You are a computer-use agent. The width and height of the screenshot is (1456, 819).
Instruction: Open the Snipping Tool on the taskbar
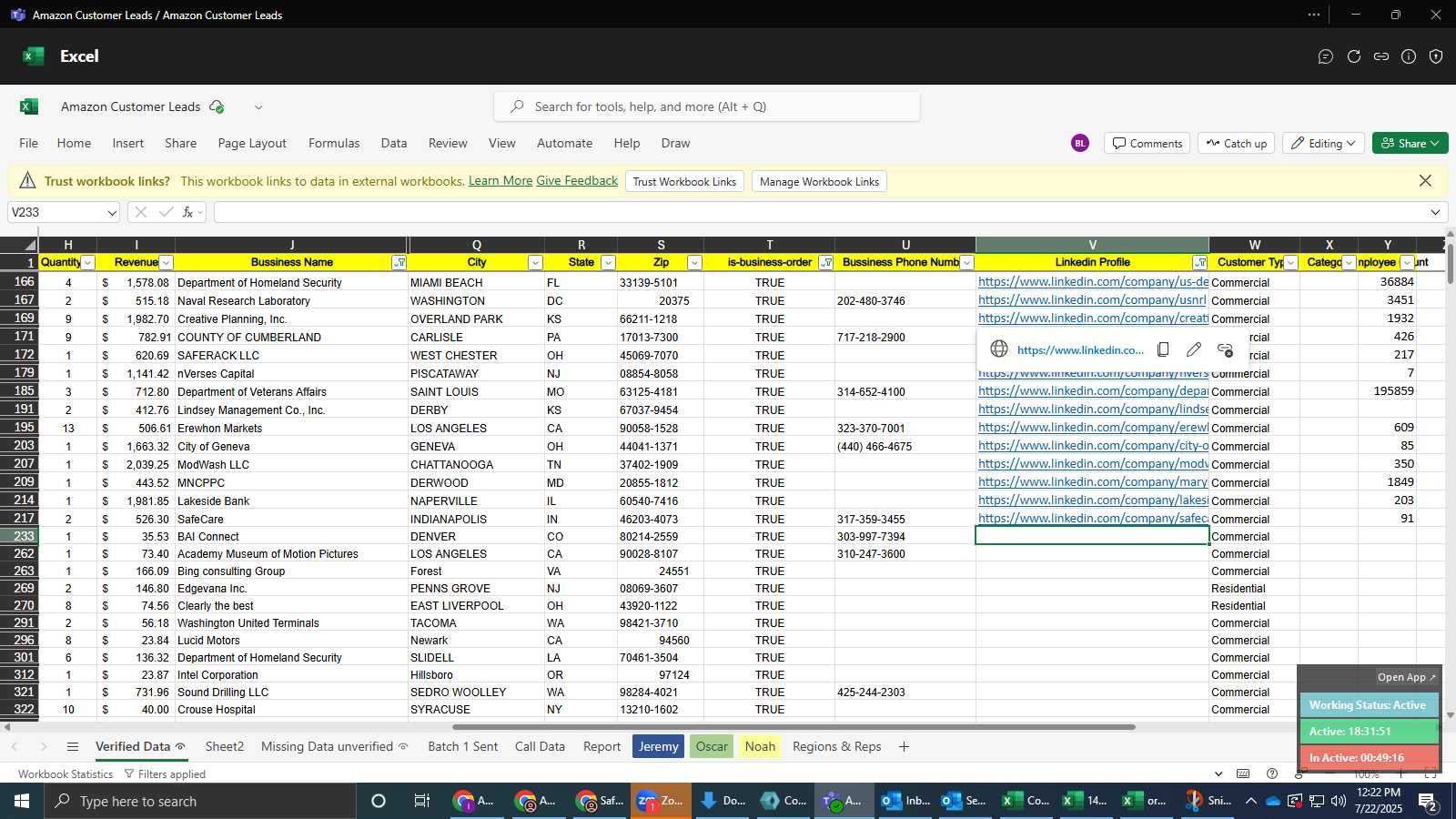pos(1208,801)
